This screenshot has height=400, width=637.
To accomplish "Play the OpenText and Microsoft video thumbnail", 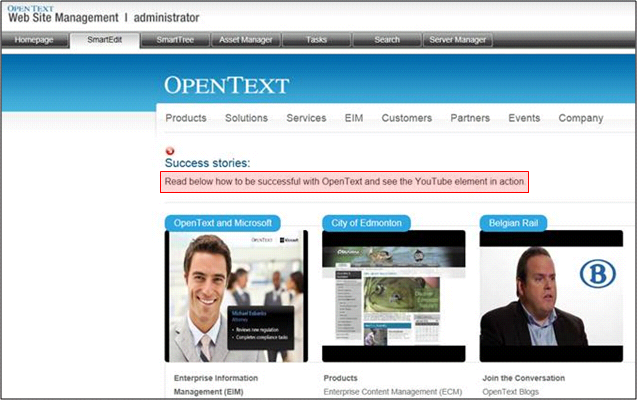I will tap(236, 296).
